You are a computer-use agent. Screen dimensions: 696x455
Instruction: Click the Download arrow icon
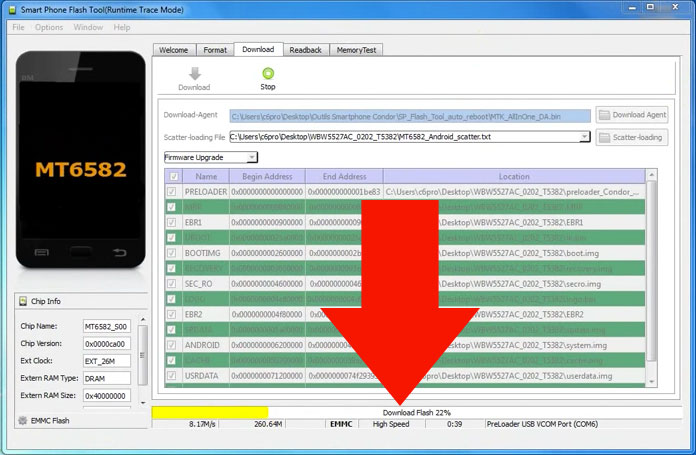tap(194, 73)
